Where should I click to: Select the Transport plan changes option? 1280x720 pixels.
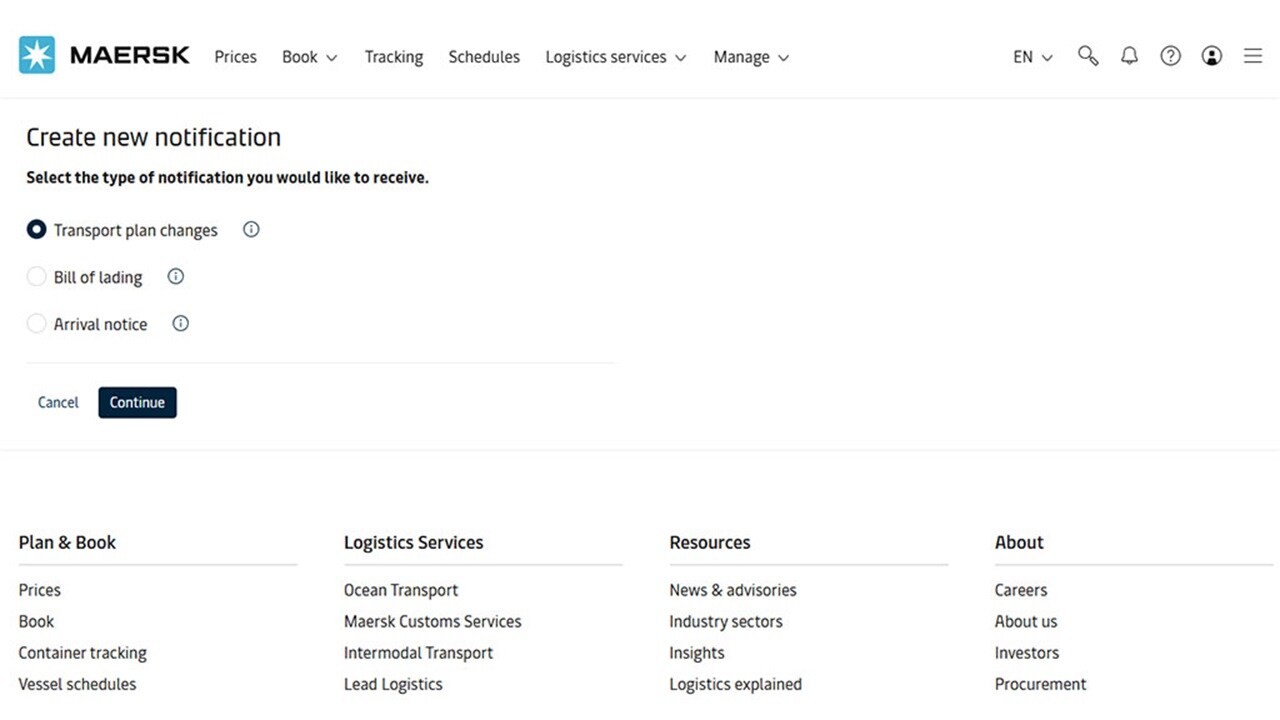click(x=36, y=229)
